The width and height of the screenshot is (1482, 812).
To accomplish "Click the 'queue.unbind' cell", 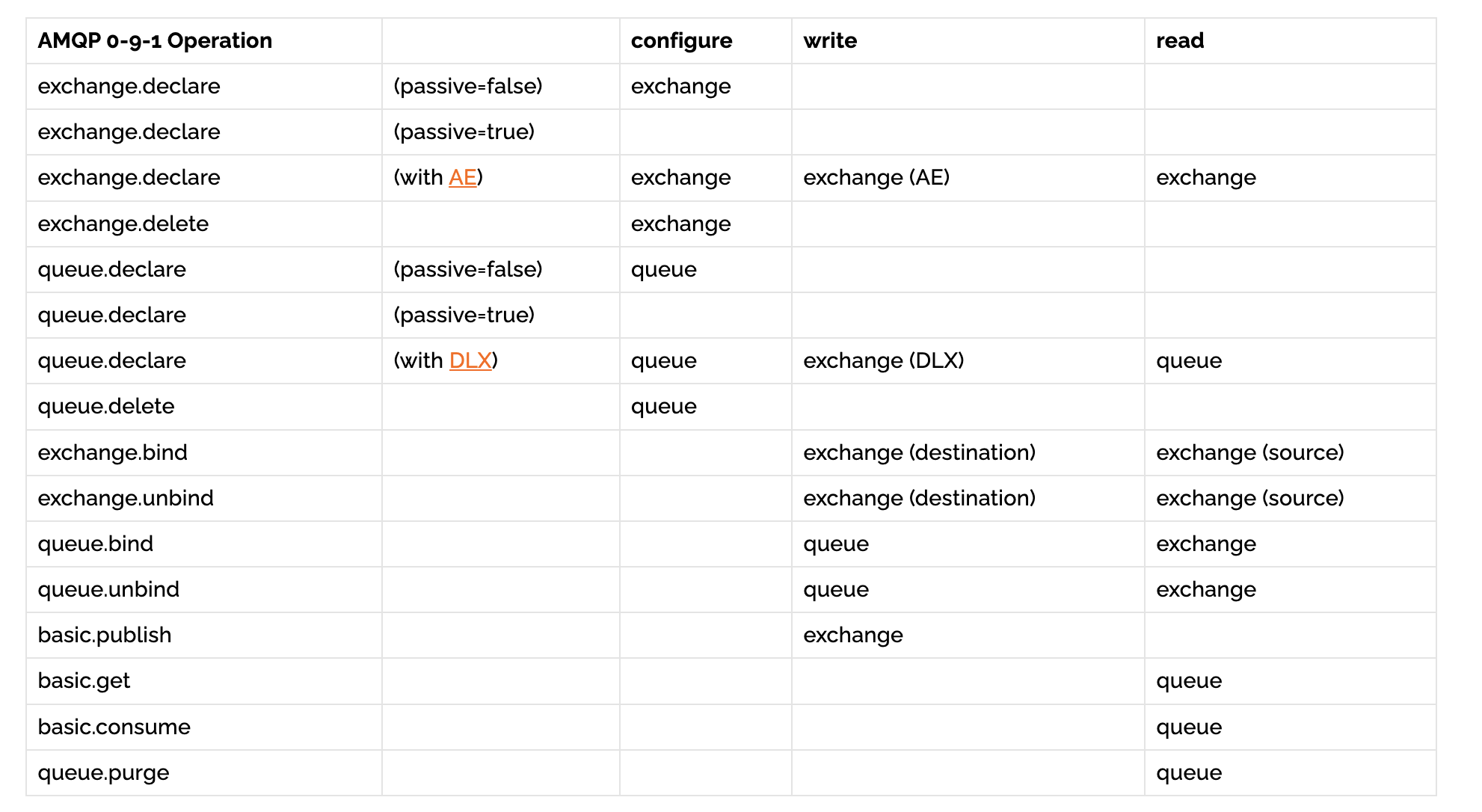I will click(108, 590).
